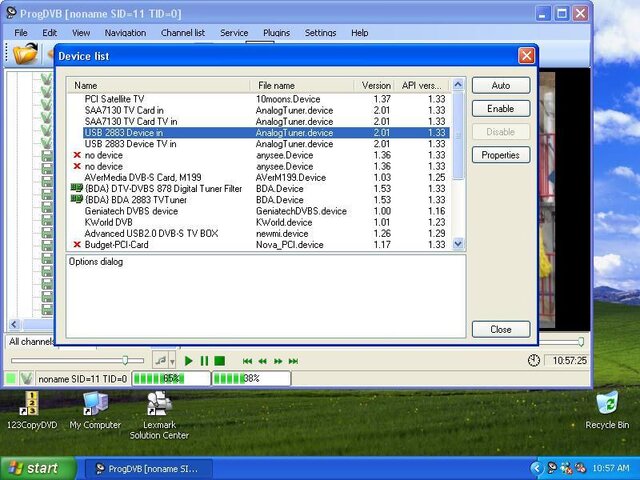The width and height of the screenshot is (640, 480).
Task: Click the checkmark icon in status bar
Action: tap(27, 378)
